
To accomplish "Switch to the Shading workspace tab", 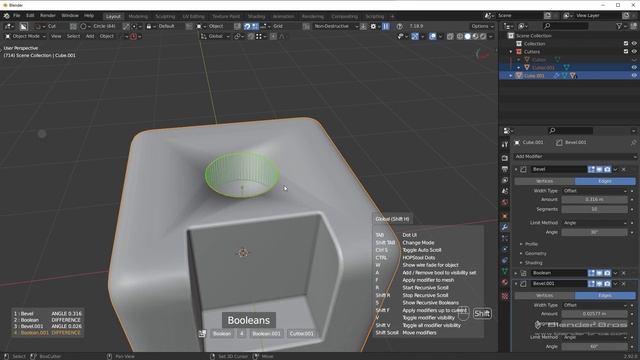I will coord(256,17).
